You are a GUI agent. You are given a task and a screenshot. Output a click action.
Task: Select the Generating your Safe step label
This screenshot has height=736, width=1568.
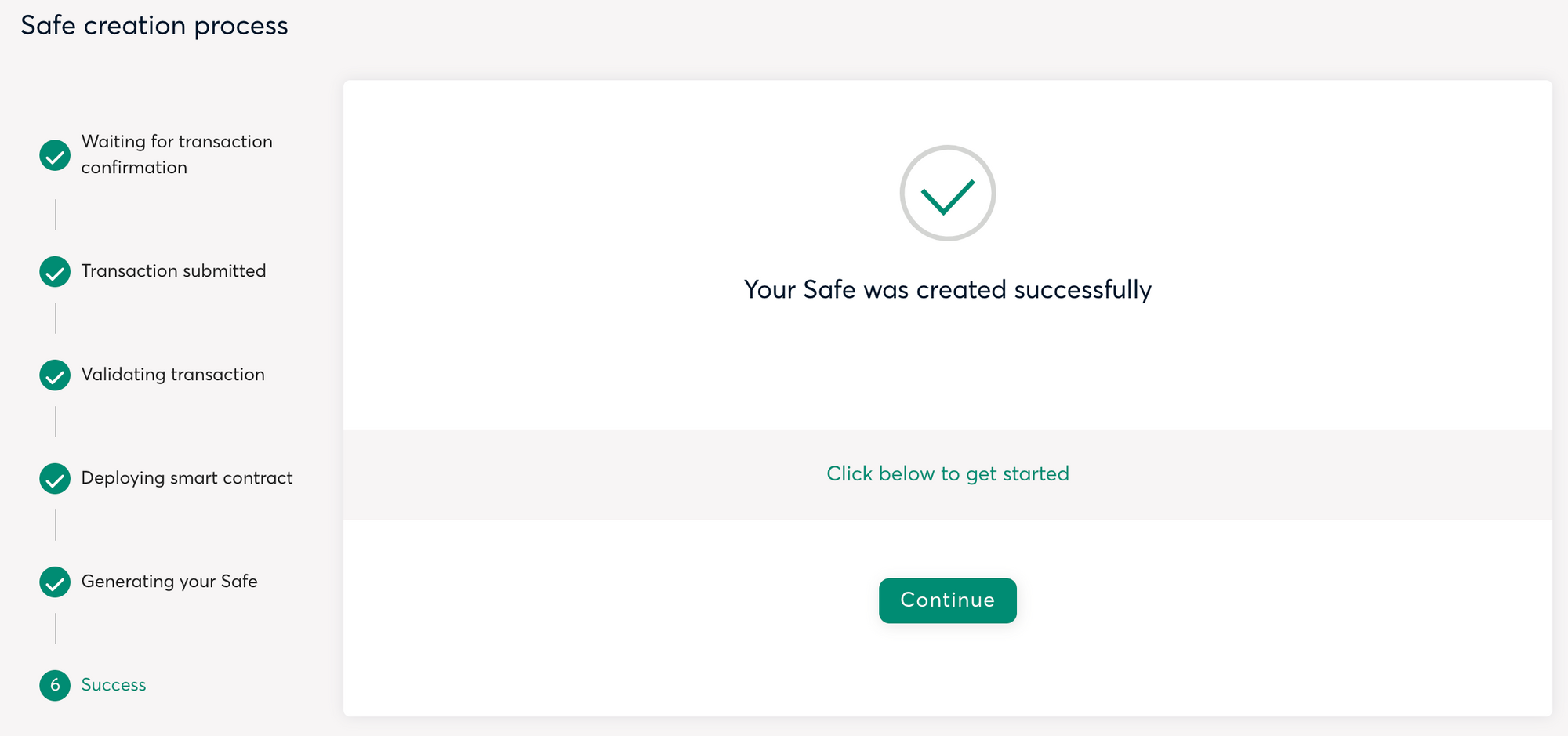click(169, 581)
